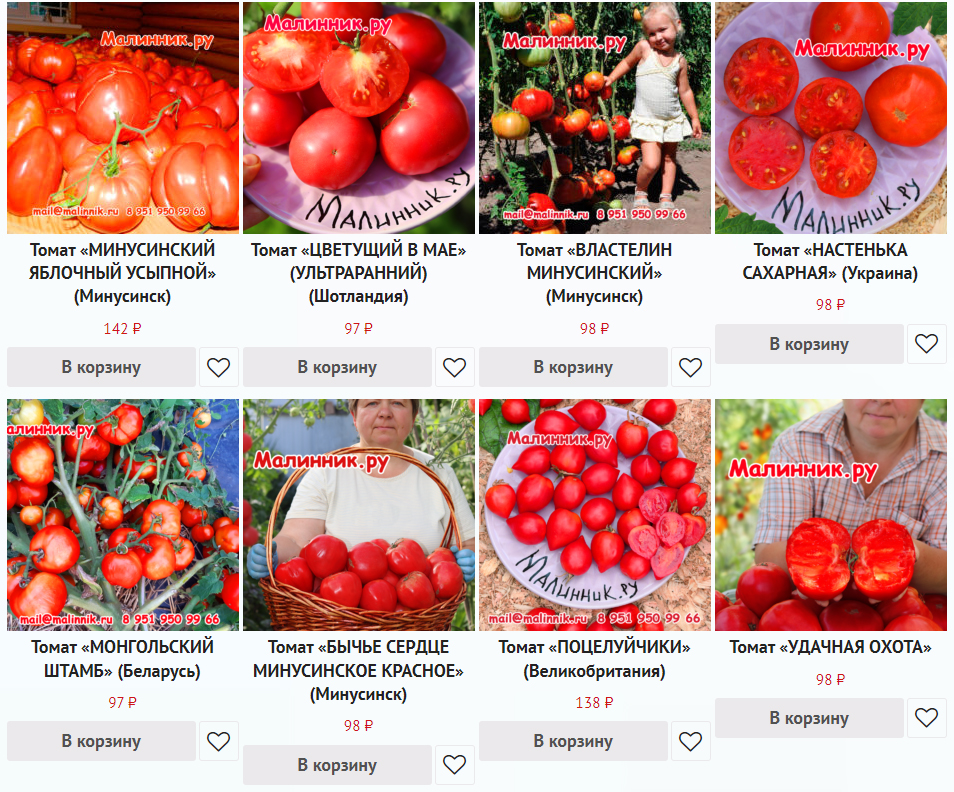
Task: Click heart icon for Цветущий в Мае tomato
Action: pos(454,367)
